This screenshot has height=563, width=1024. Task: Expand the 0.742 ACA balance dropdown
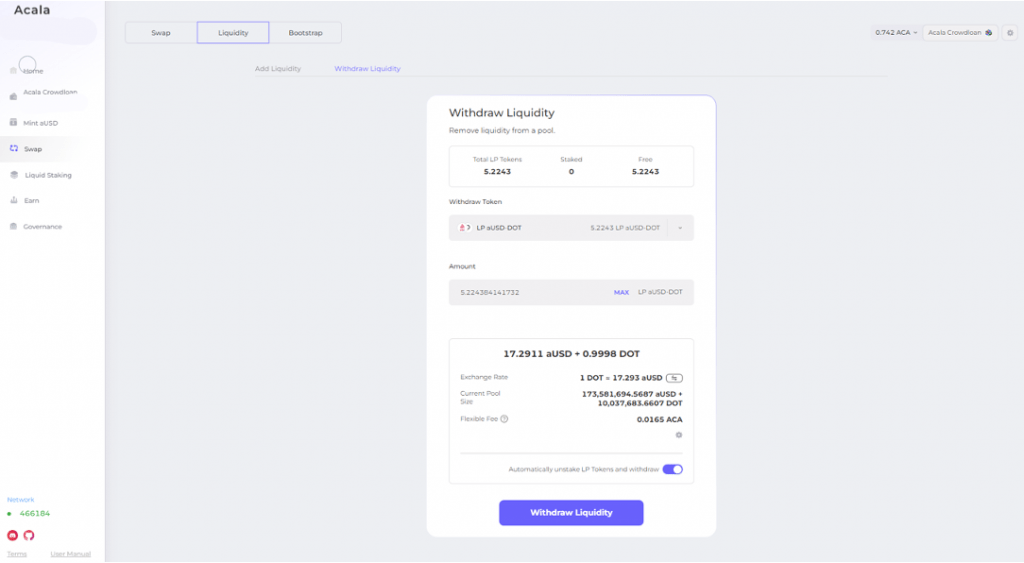[x=896, y=33]
